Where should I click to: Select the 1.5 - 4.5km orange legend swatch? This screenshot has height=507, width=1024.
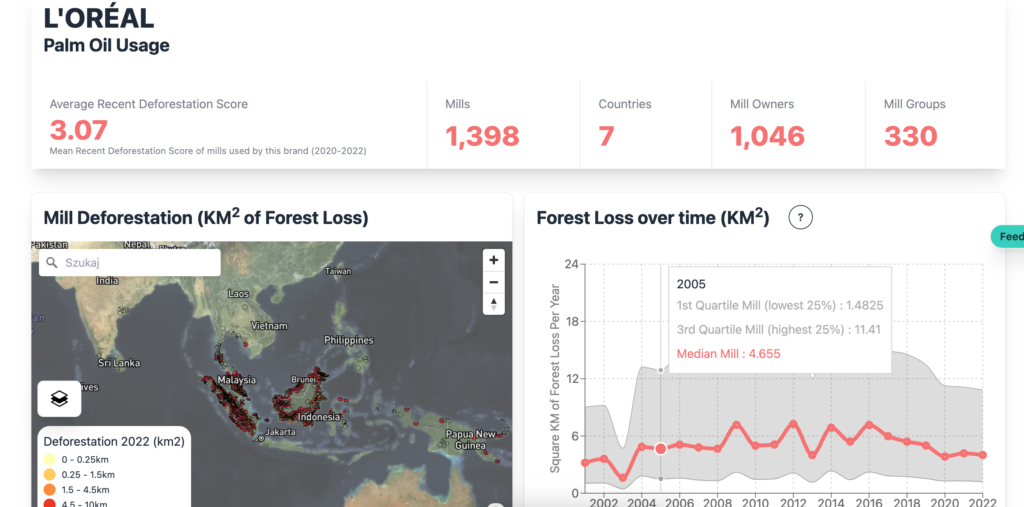click(50, 489)
